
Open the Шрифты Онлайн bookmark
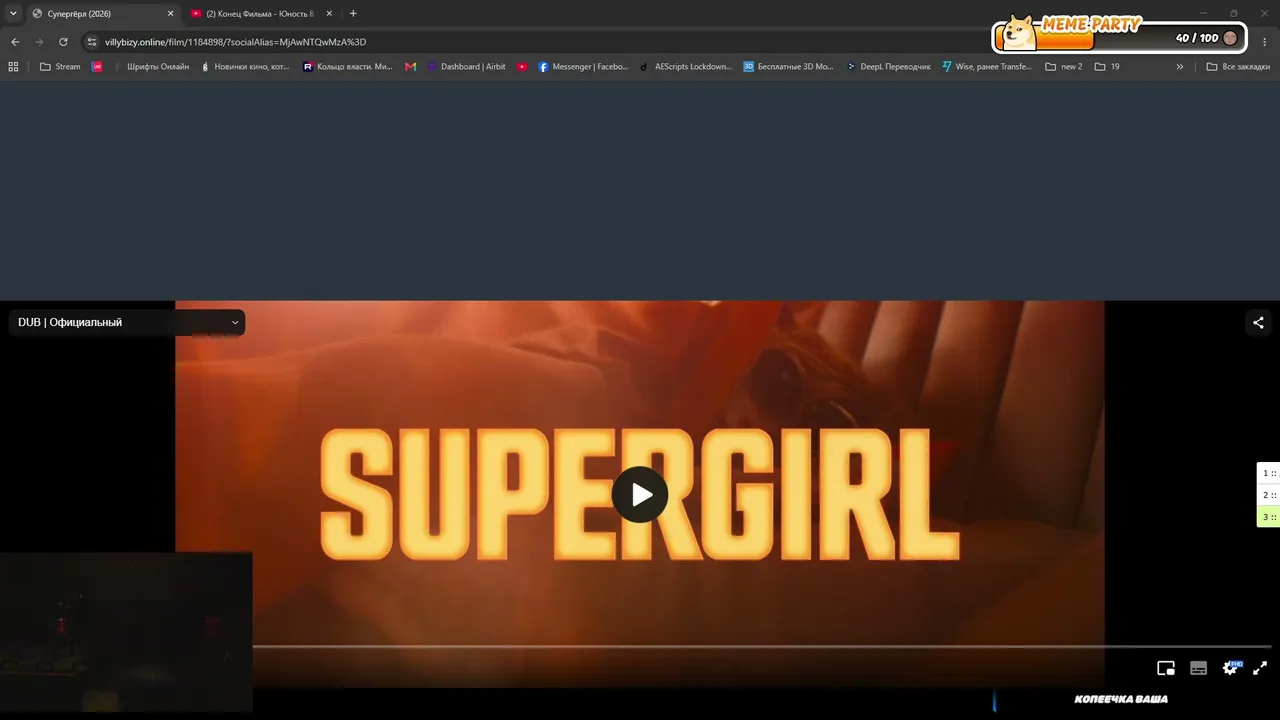[150, 67]
